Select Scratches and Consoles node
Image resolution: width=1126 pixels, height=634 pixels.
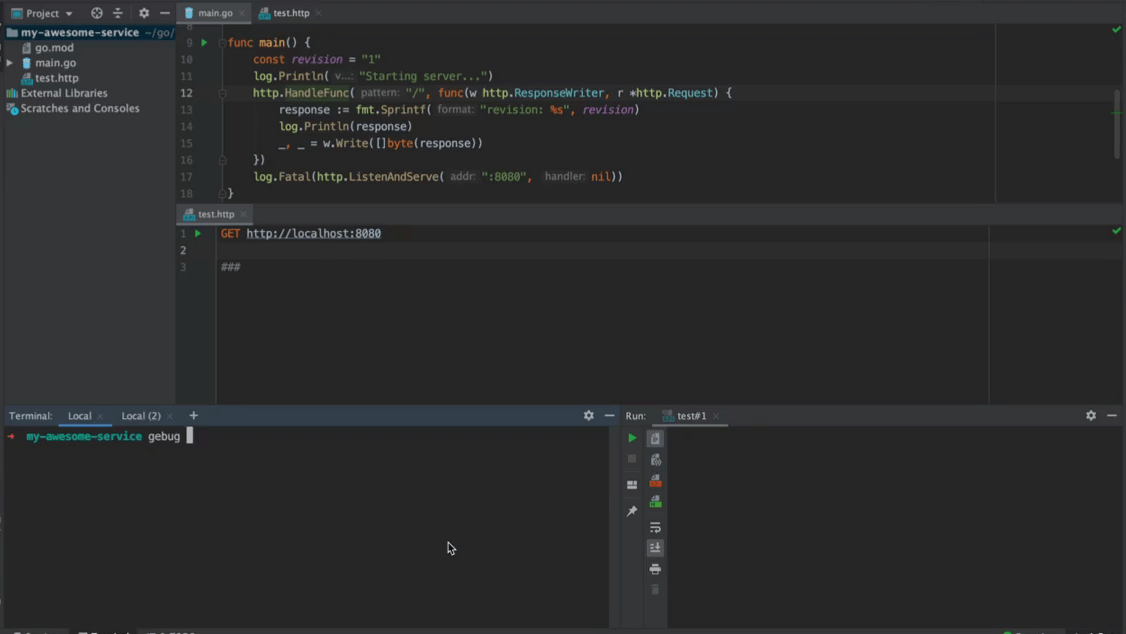click(x=80, y=108)
